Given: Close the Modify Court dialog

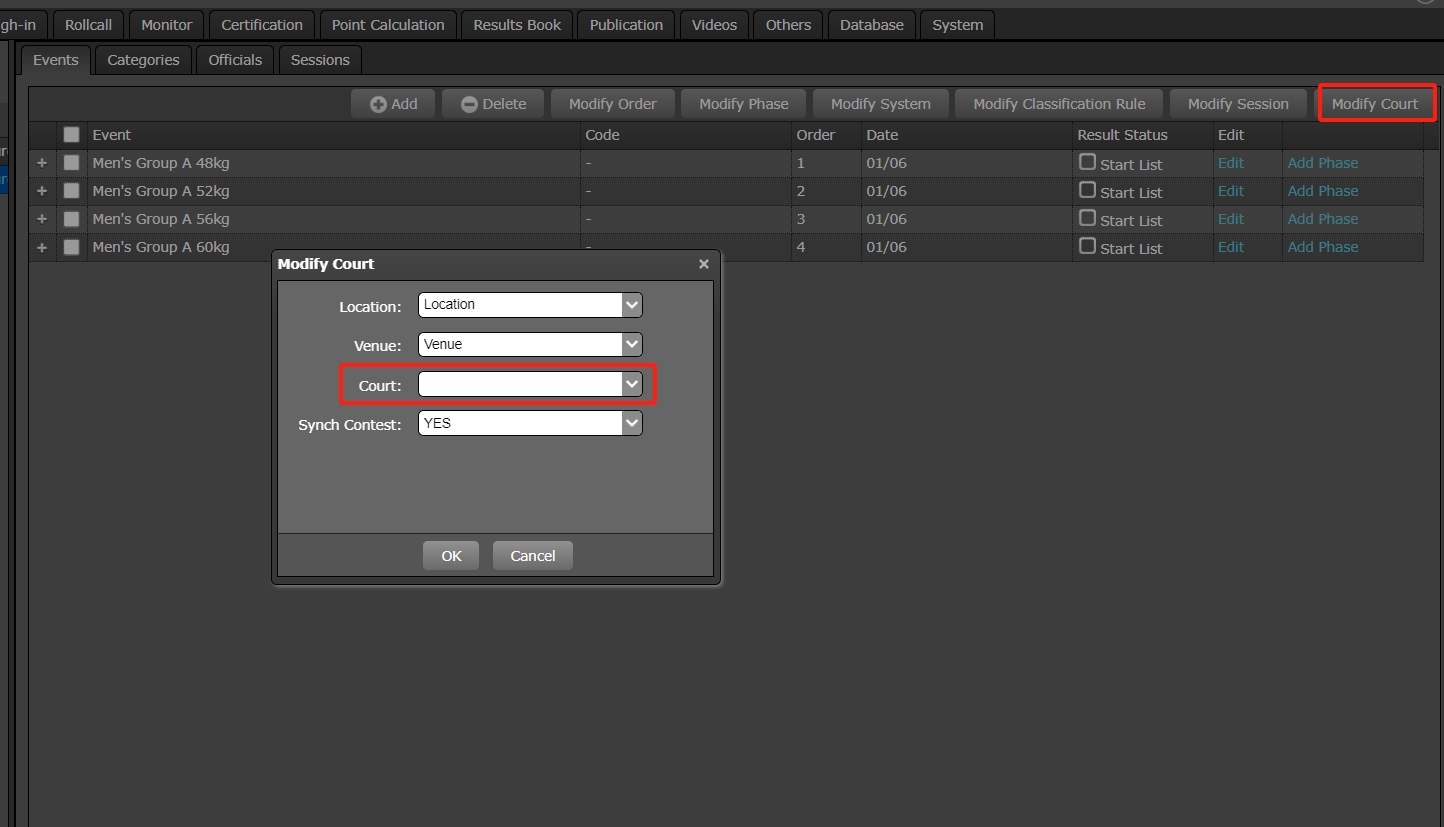Looking at the screenshot, I should pos(703,264).
